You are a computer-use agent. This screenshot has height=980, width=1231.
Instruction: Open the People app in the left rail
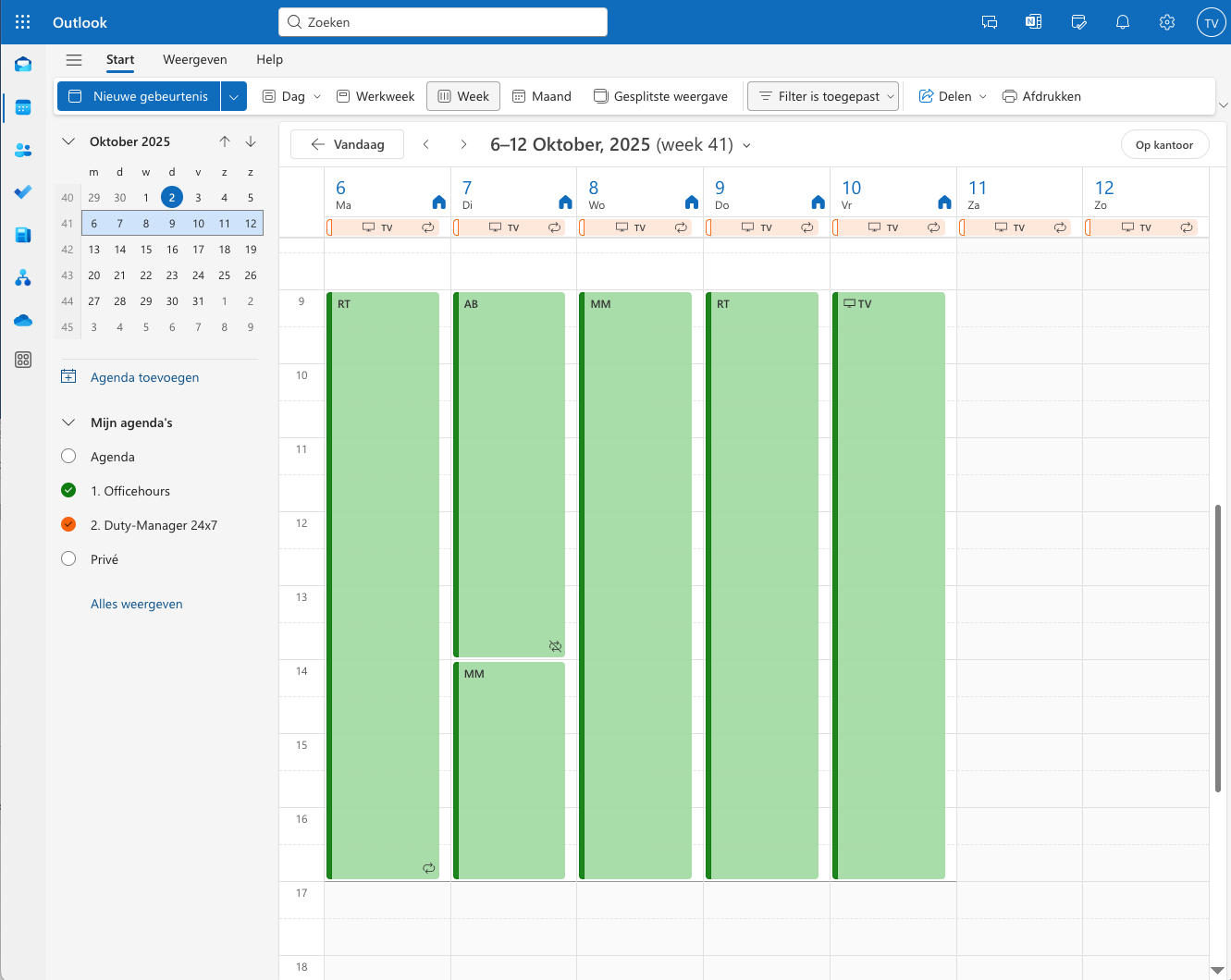click(x=23, y=150)
